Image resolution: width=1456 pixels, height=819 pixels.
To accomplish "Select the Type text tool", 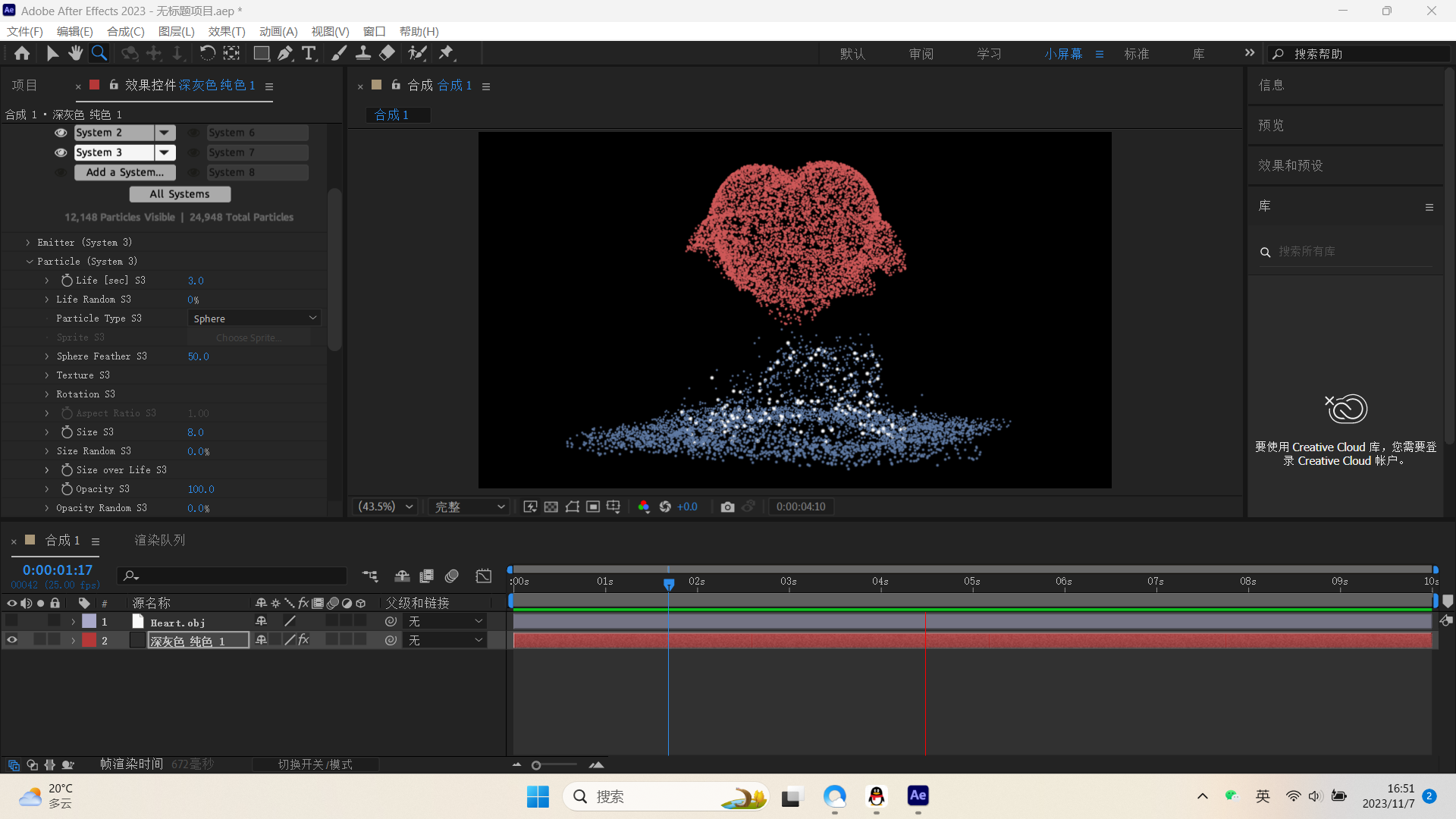I will point(309,53).
